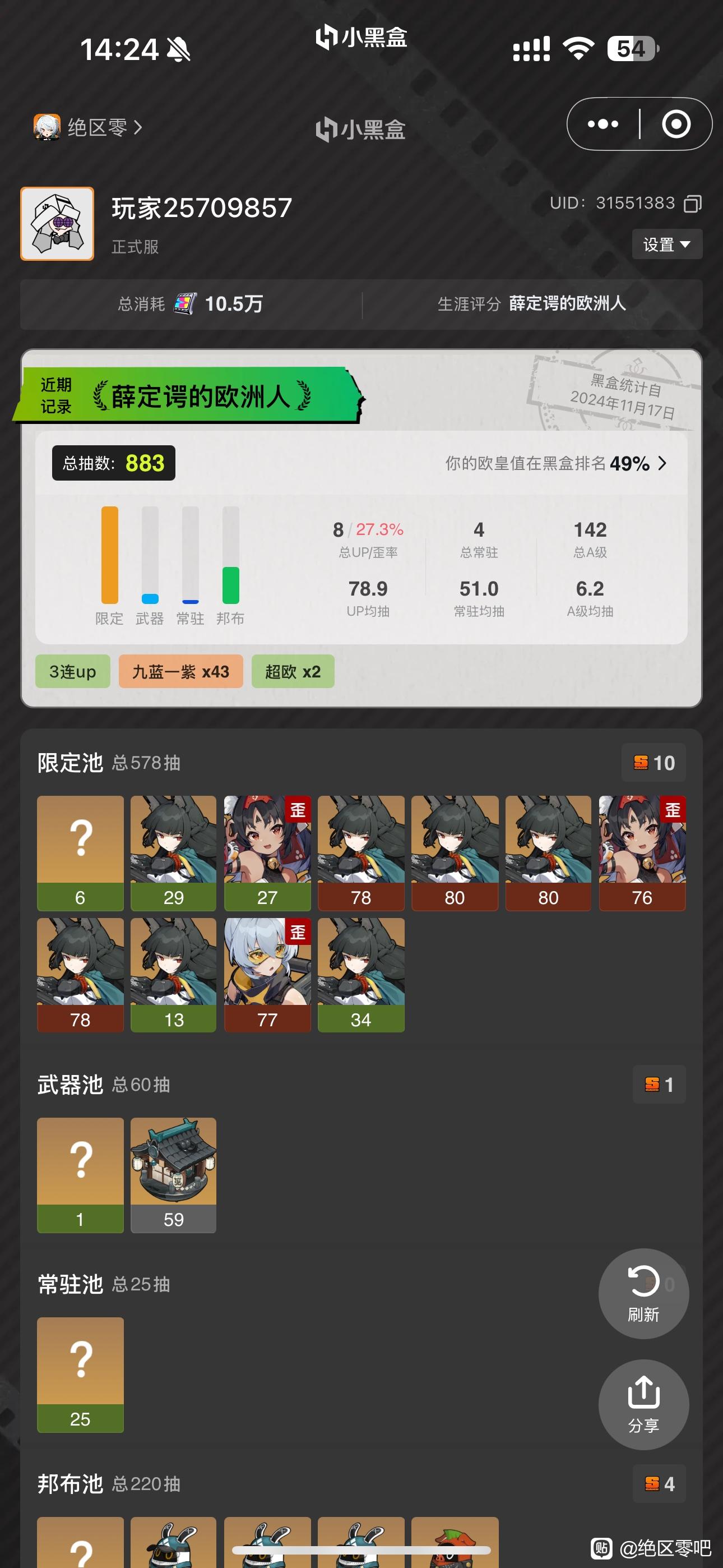Select the 3连up tag
The height and width of the screenshot is (1568, 723).
click(72, 671)
